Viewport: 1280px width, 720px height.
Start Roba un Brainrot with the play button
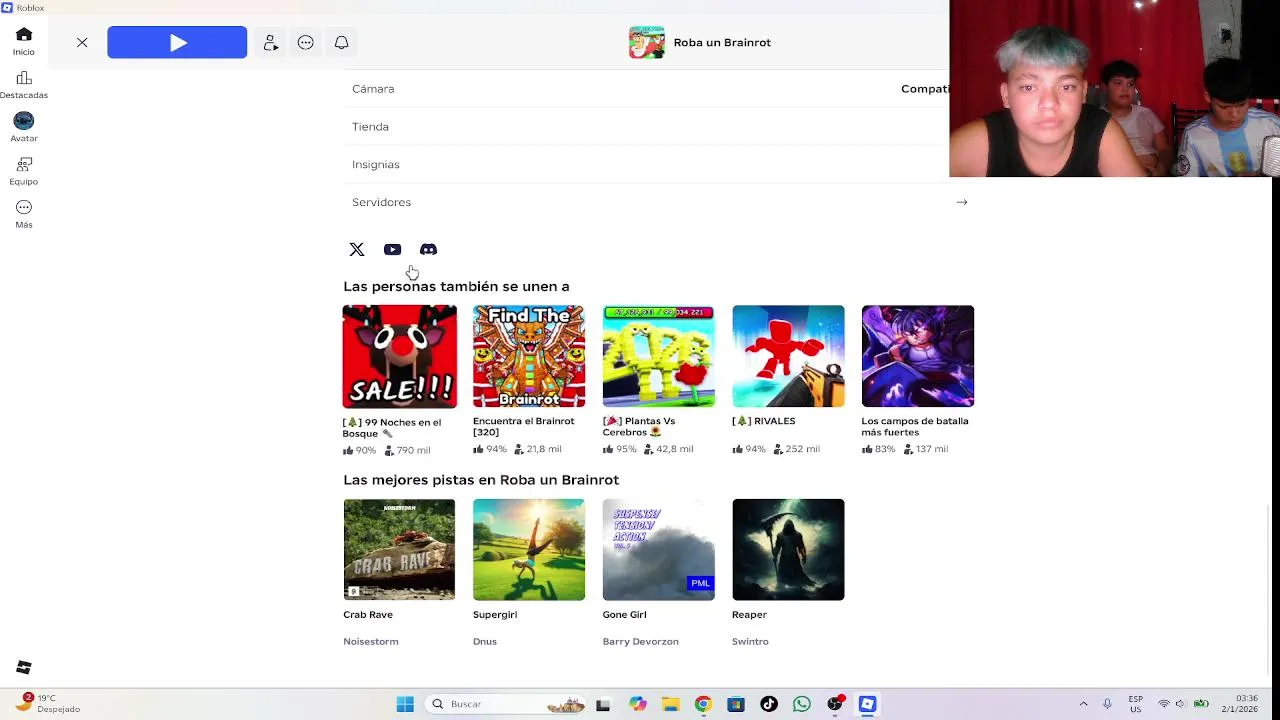pos(177,43)
